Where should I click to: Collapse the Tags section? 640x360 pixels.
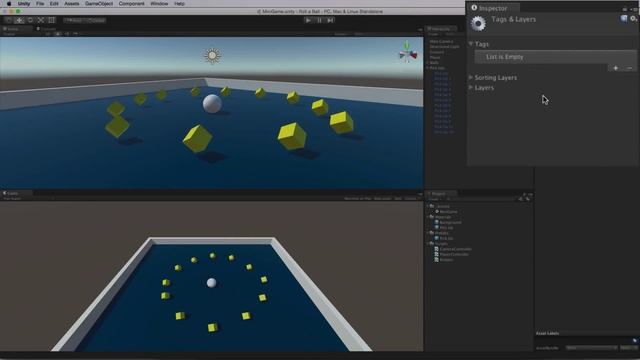[471, 44]
